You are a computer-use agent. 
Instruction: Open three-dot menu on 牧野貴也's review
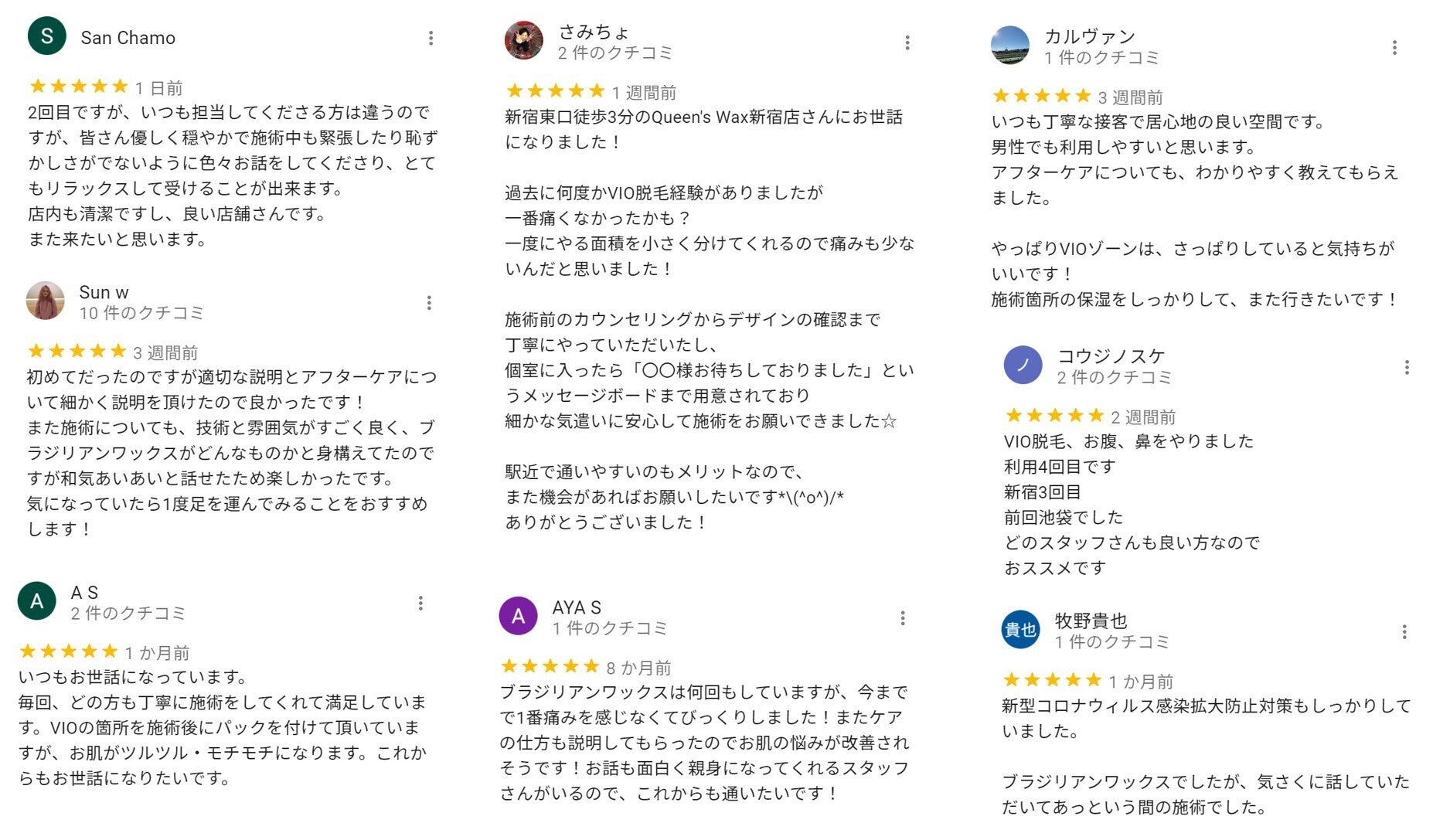1404,632
